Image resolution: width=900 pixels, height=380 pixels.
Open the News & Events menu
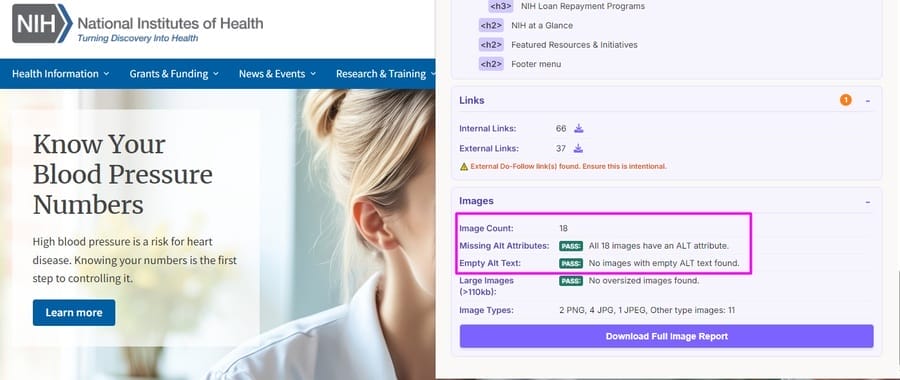277,73
